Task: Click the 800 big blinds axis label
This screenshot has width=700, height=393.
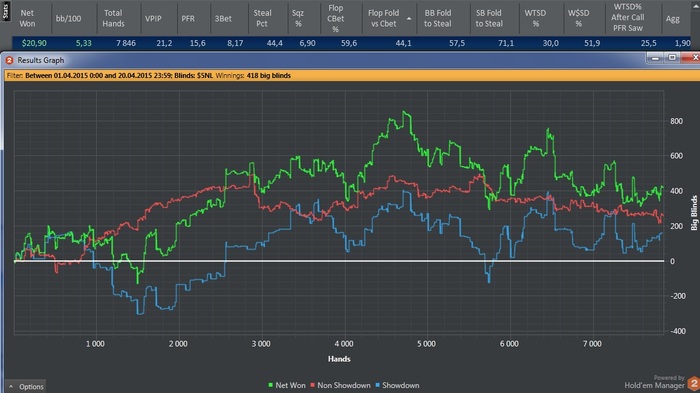Action: pyautogui.click(x=676, y=121)
